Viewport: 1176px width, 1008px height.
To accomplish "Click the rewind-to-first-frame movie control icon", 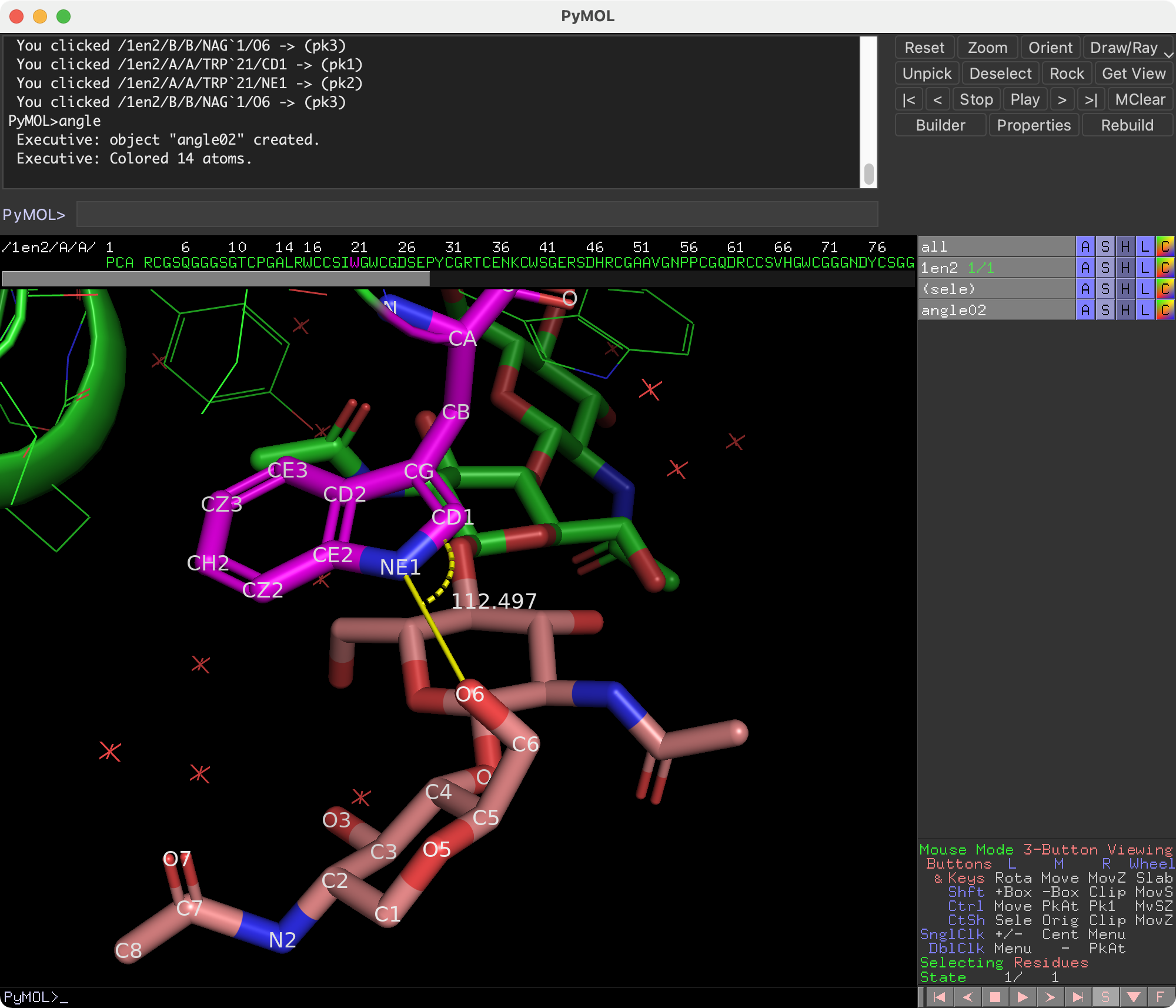I will point(941,997).
